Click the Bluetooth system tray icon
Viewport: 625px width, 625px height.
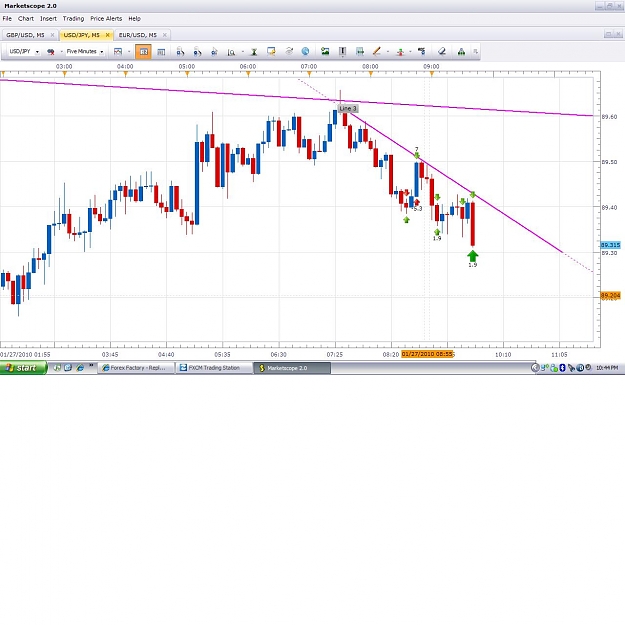pos(562,368)
